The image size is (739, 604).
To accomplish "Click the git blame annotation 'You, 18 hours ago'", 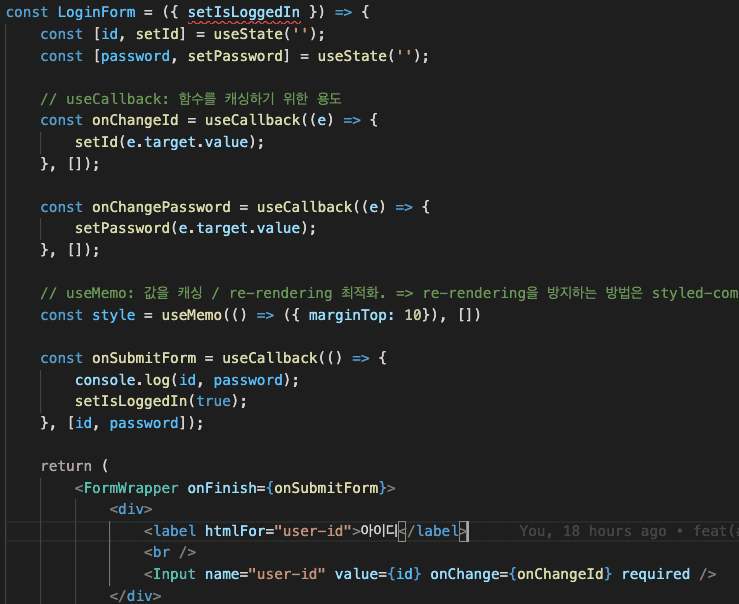I will pyautogui.click(x=593, y=531).
